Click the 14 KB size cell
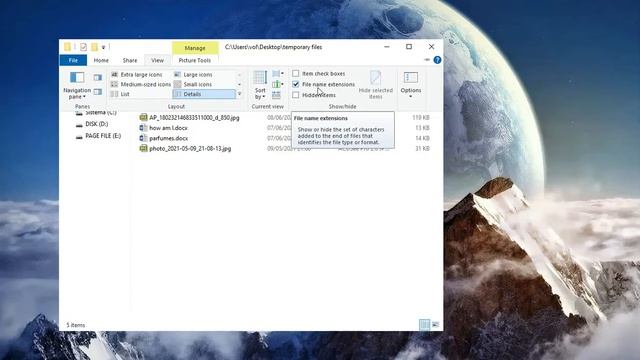The image size is (640, 360). 422,138
